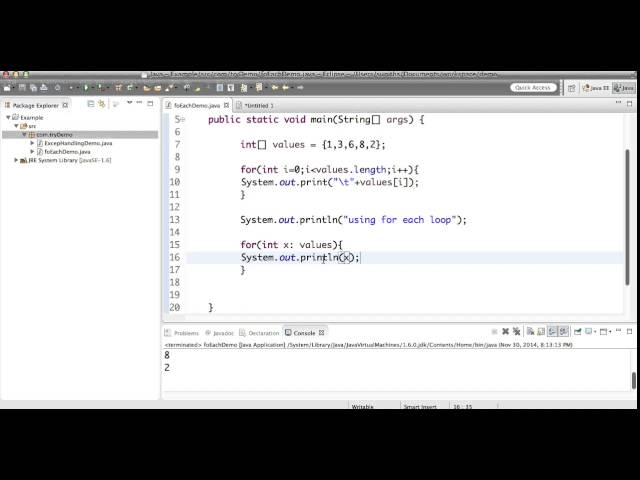Minimize the Package Explorer view
The image size is (640, 480).
tap(139, 103)
